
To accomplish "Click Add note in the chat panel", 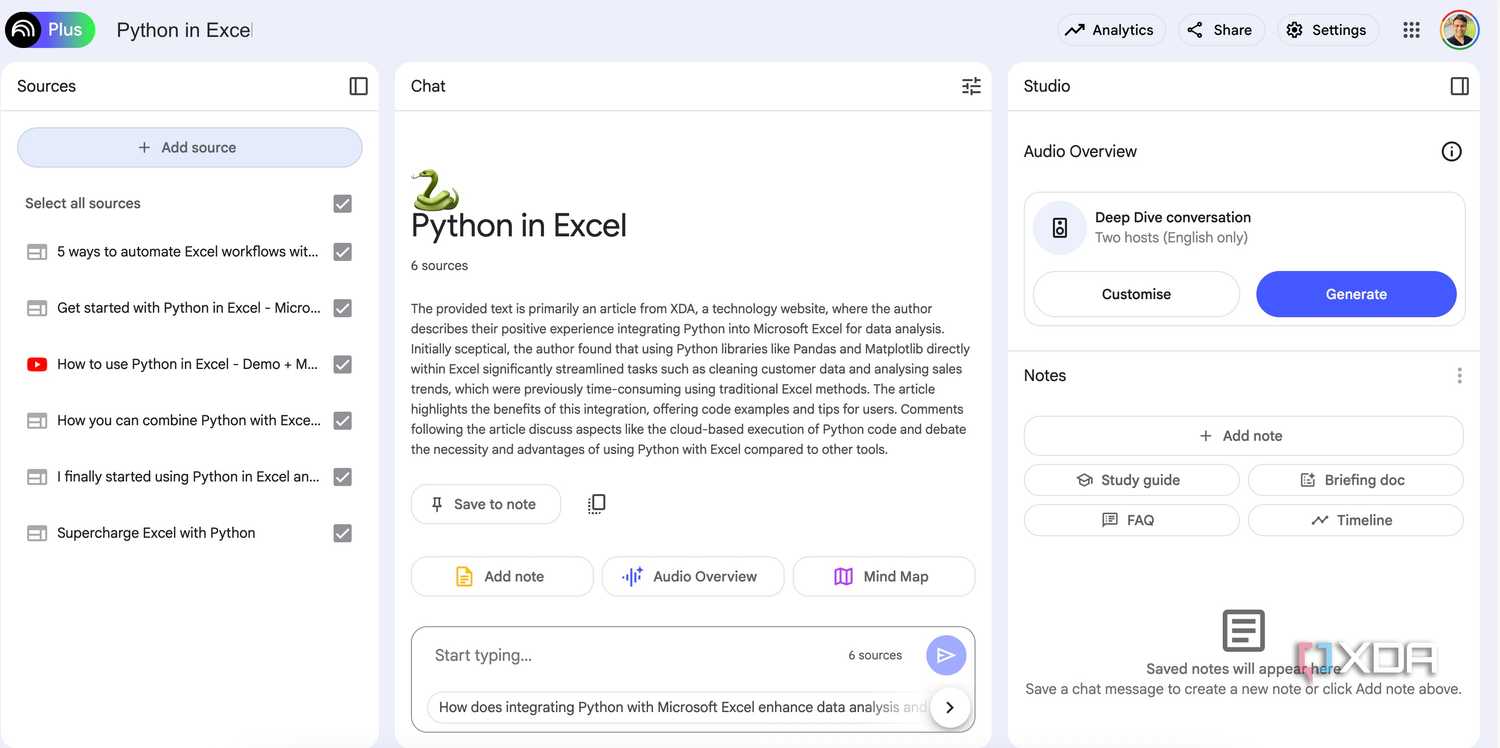I will pos(502,577).
